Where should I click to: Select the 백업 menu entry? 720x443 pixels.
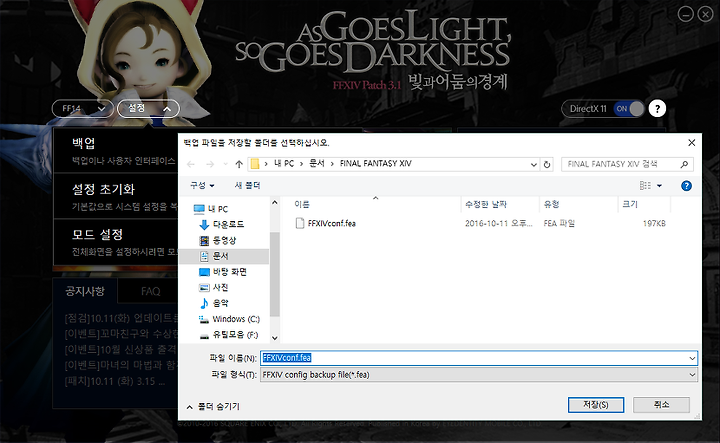pos(116,151)
